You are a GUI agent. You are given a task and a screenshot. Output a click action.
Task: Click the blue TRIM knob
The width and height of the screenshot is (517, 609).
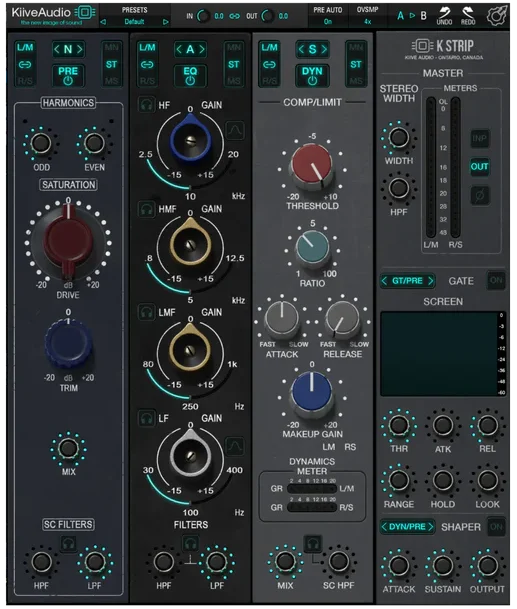pos(68,344)
